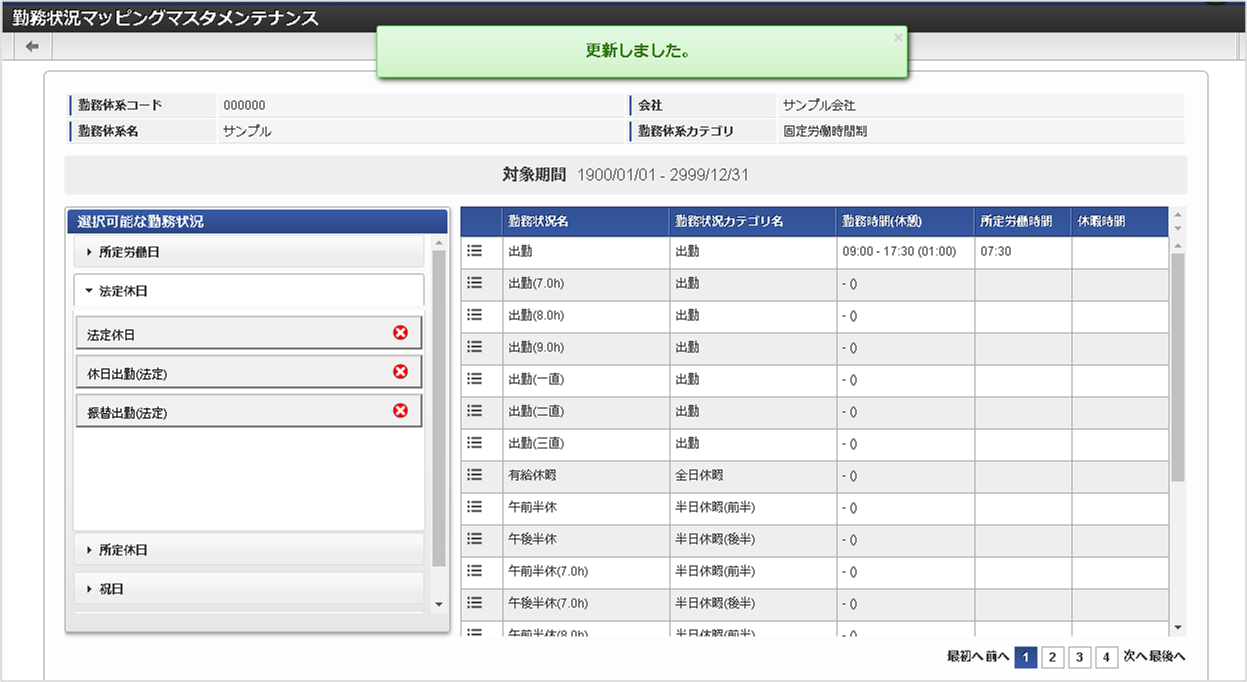Viewport: 1247px width, 682px height.
Task: Click the list icon on 午前半休 row
Action: click(475, 507)
